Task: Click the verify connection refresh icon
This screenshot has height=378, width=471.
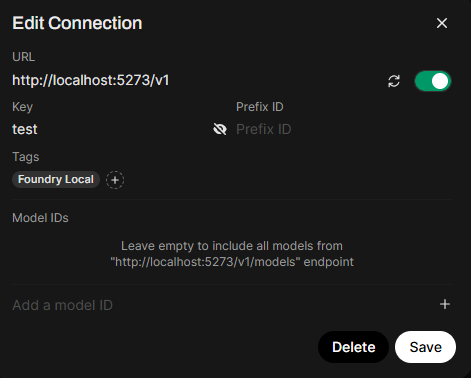Action: coord(394,81)
